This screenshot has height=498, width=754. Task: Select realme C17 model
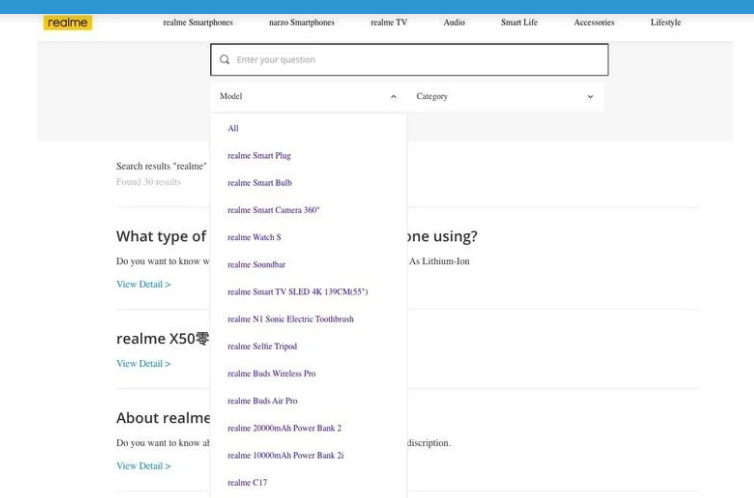tap(247, 483)
